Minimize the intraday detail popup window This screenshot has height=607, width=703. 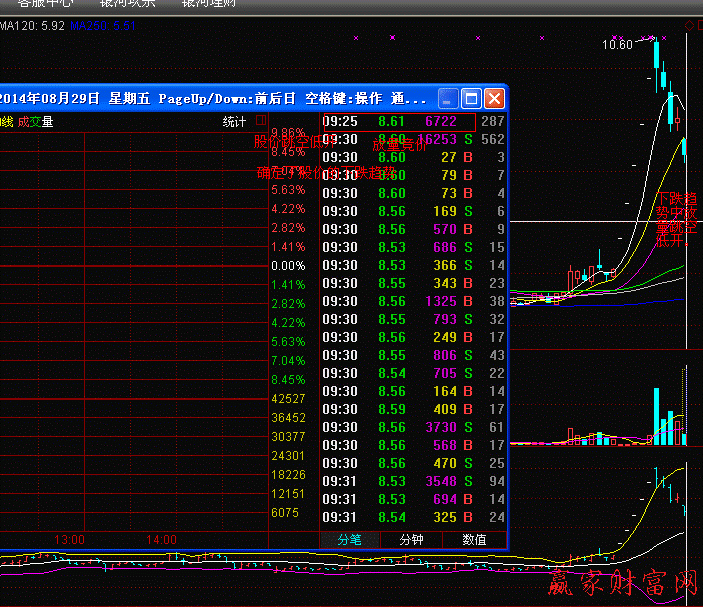click(x=449, y=98)
